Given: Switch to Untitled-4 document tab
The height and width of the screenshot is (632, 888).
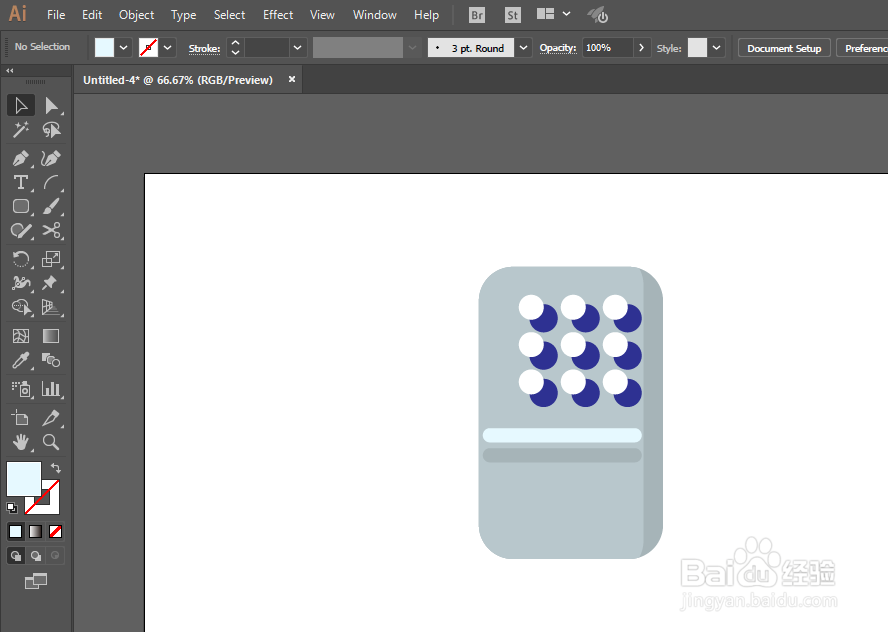Looking at the screenshot, I should point(178,80).
